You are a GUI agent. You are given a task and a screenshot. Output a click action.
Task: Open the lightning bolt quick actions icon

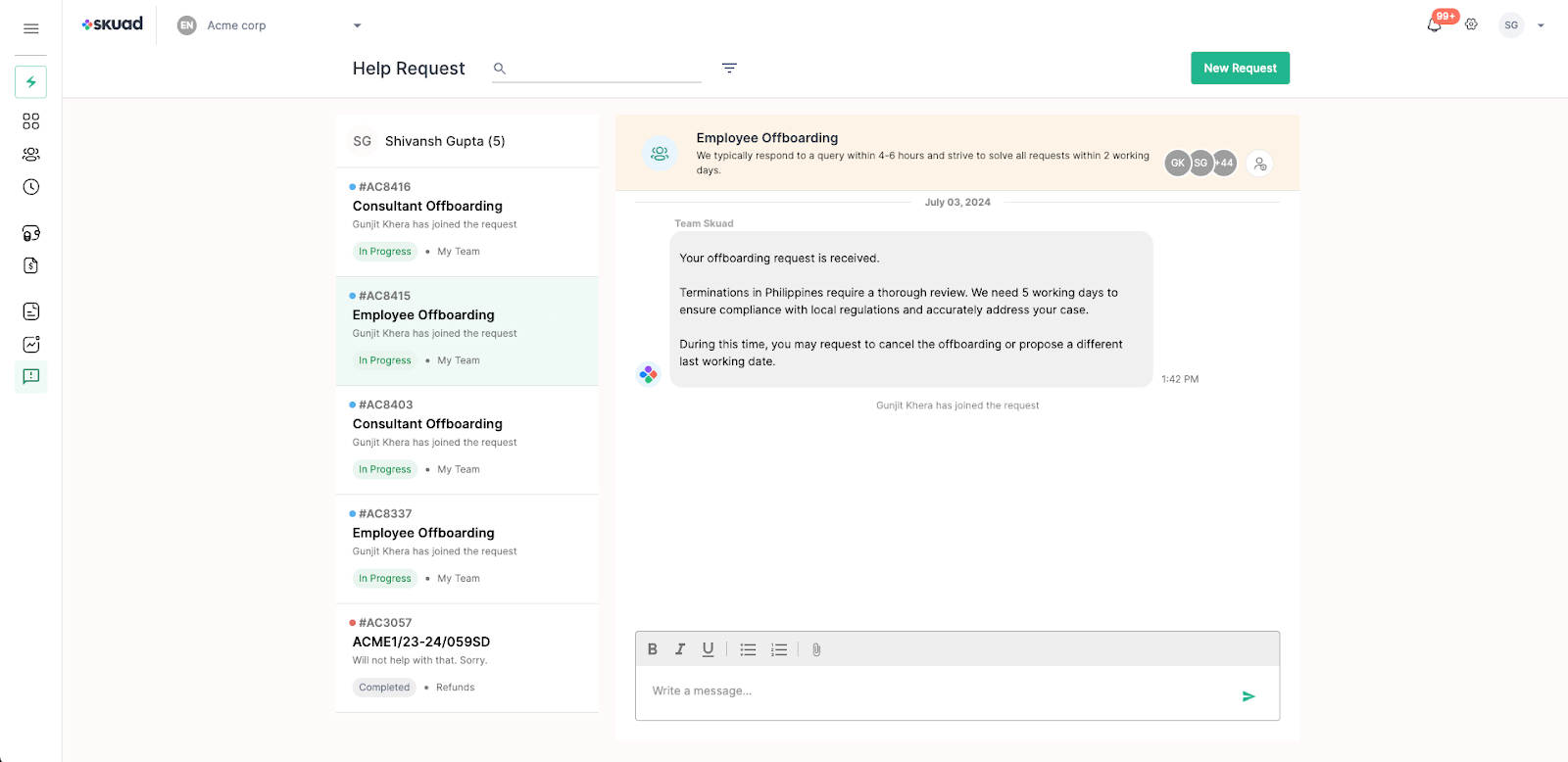(x=30, y=82)
